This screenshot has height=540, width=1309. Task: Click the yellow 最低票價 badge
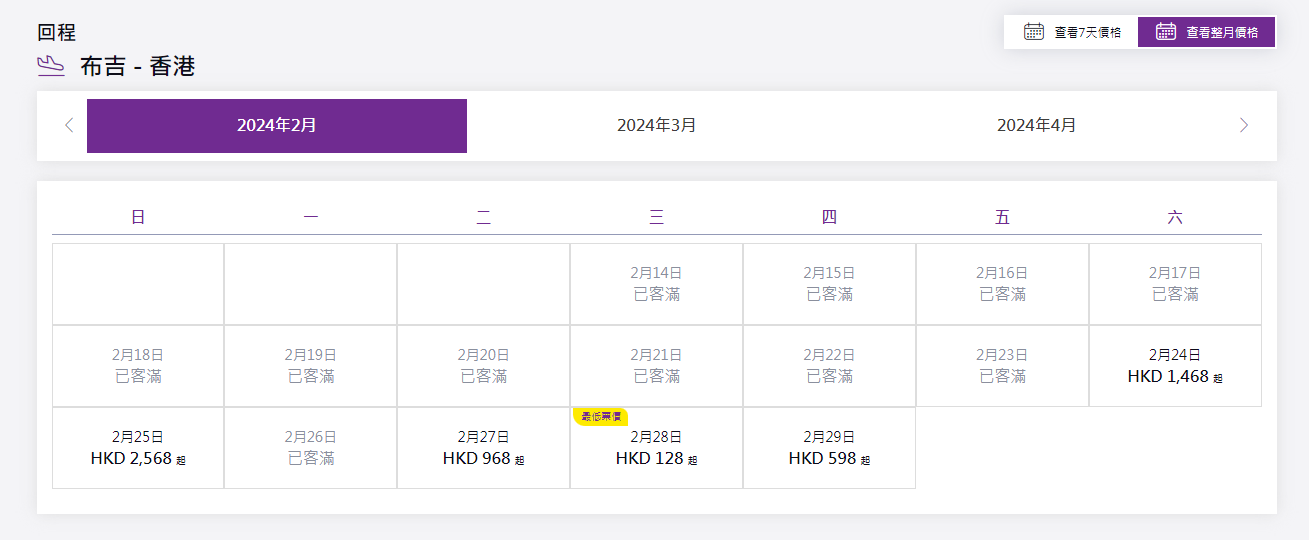601,416
